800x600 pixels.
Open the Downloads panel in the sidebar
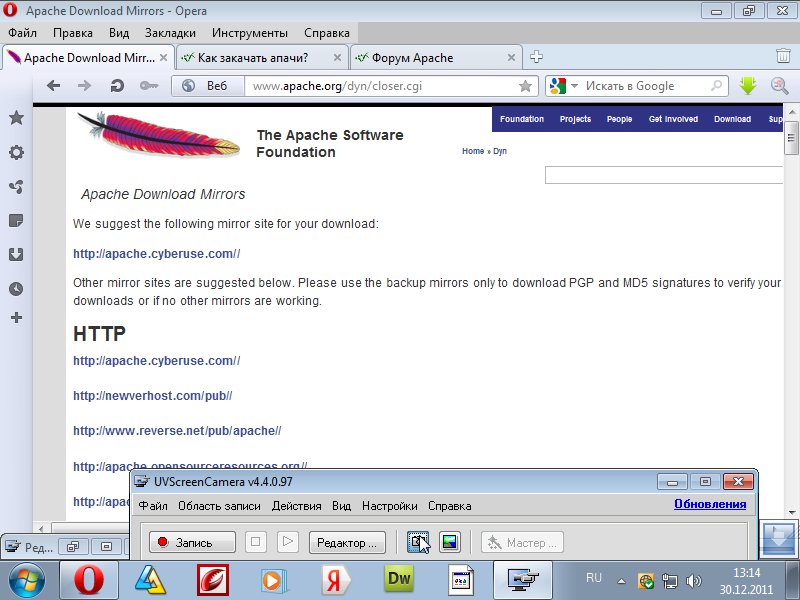16,254
